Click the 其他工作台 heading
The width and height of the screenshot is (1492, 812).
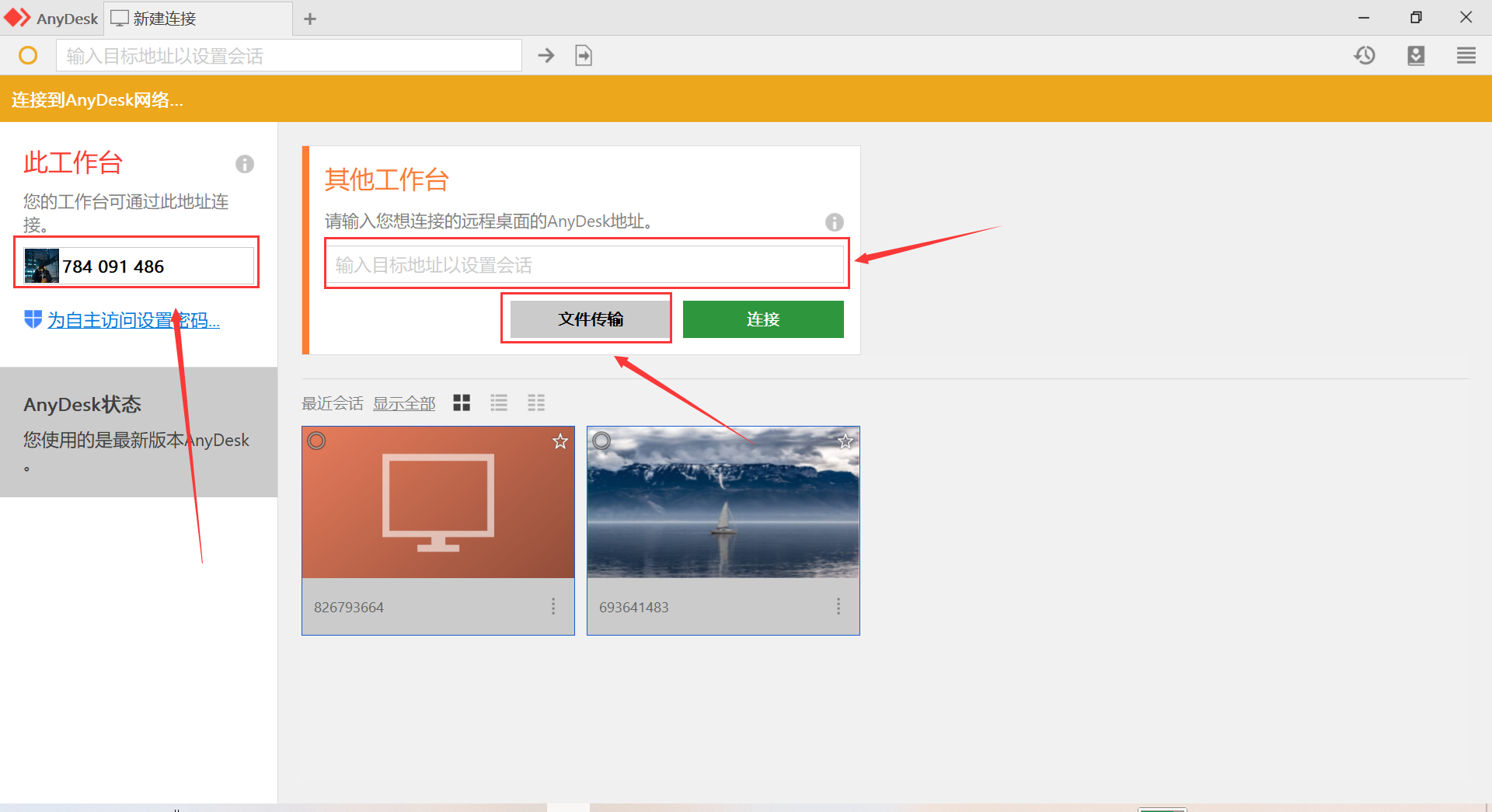387,179
